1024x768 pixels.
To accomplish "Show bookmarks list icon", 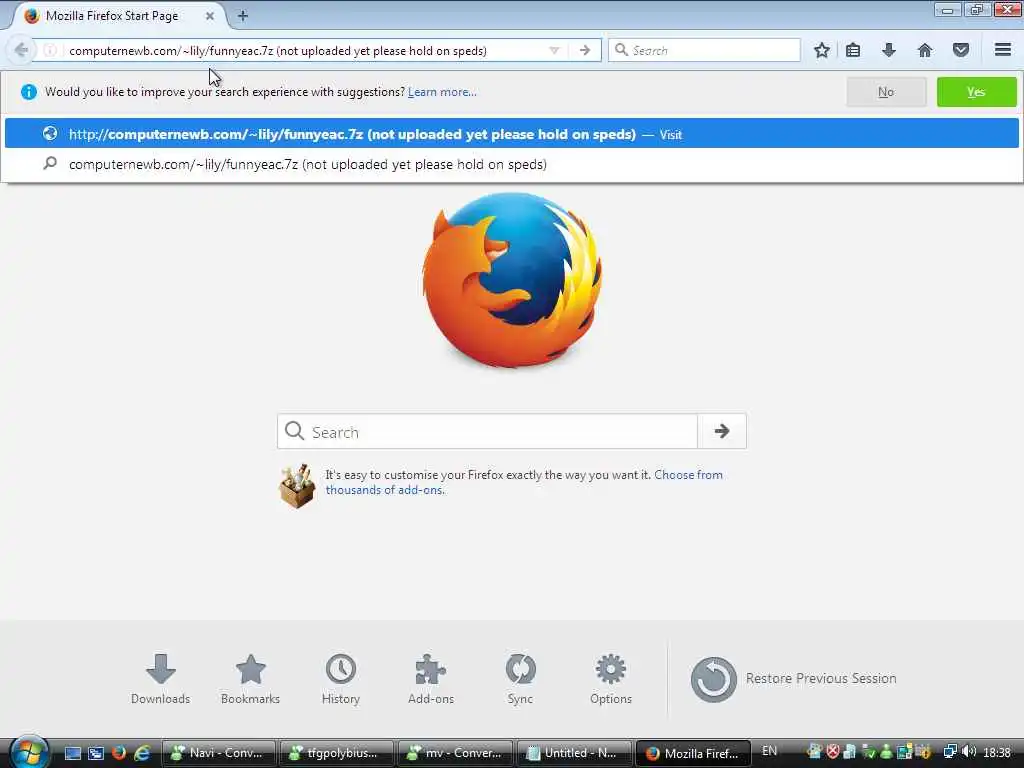I will tap(853, 50).
